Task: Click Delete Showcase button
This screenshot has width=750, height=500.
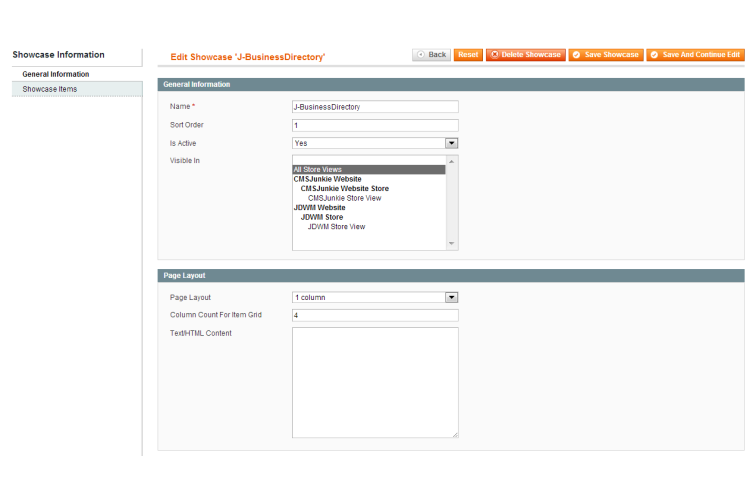Action: pos(526,55)
